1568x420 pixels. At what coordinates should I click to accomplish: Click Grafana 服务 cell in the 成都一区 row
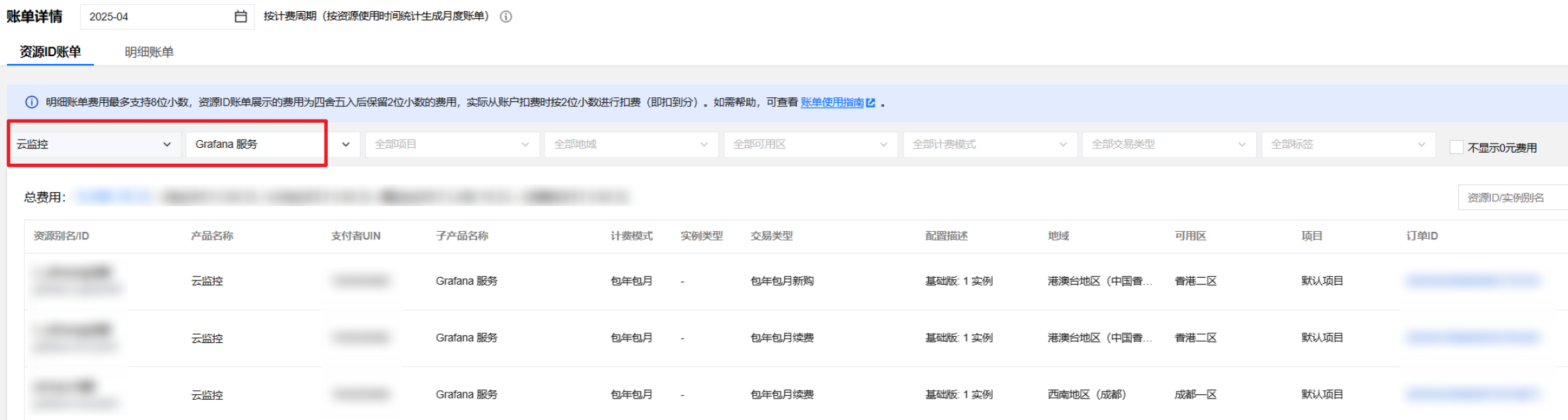point(466,394)
